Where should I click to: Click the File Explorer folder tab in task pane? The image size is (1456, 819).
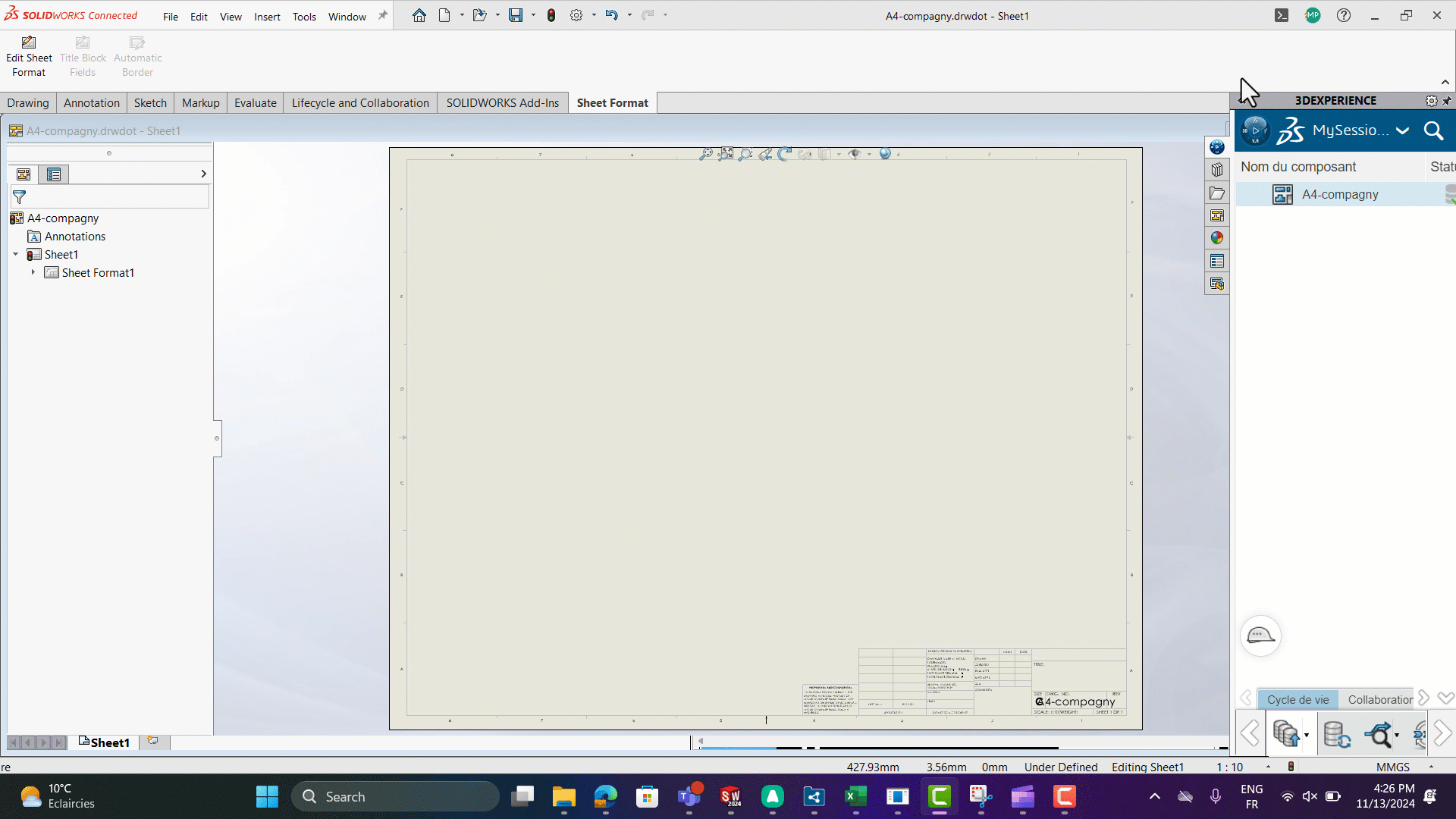pos(1217,193)
